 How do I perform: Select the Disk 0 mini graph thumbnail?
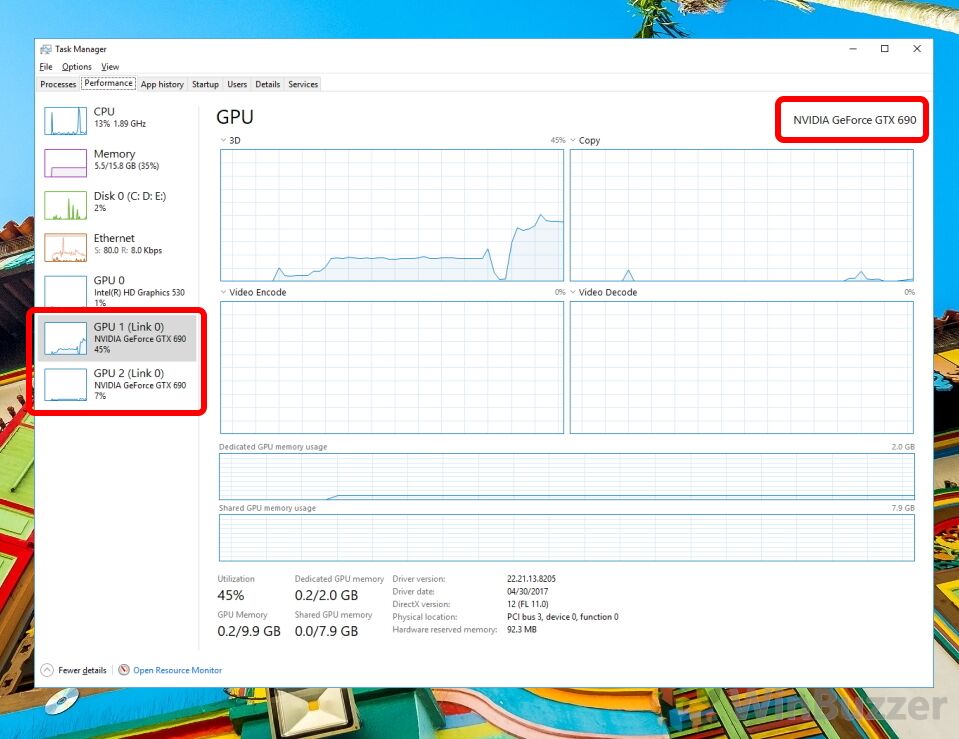[x=65, y=205]
